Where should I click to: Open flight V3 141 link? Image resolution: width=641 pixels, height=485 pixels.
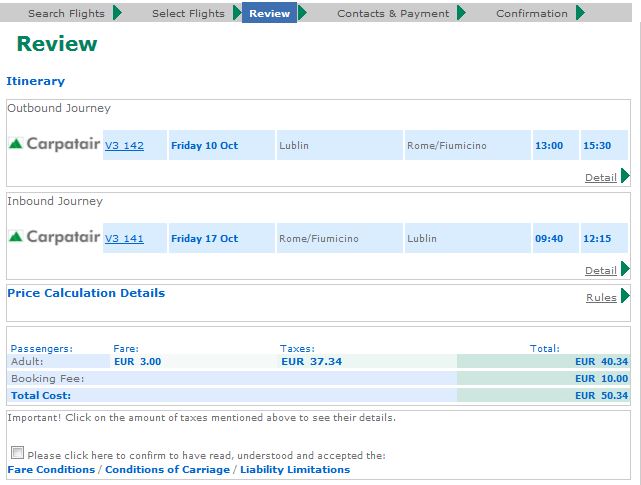[124, 238]
